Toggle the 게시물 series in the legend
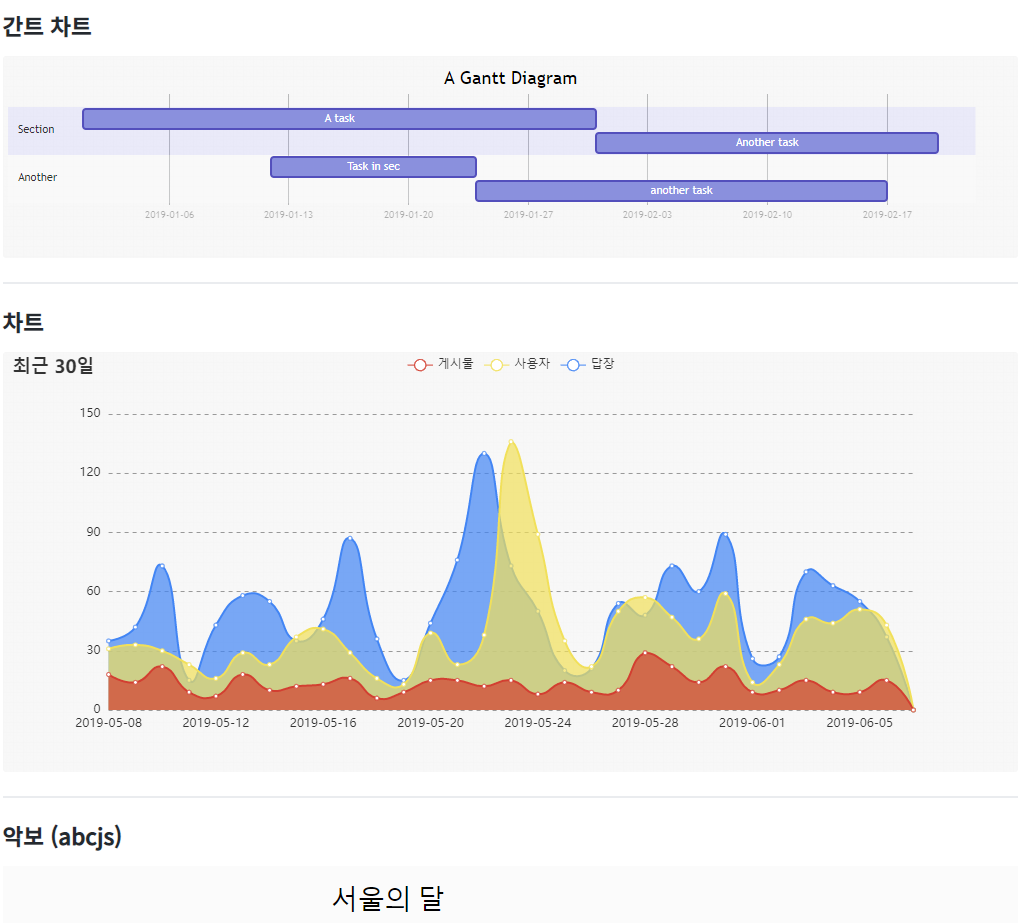The image size is (1025, 923). [x=441, y=365]
